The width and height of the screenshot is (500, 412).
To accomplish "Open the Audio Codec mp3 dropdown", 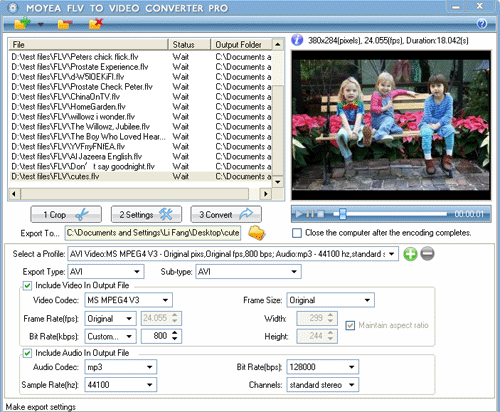I will [150, 367].
